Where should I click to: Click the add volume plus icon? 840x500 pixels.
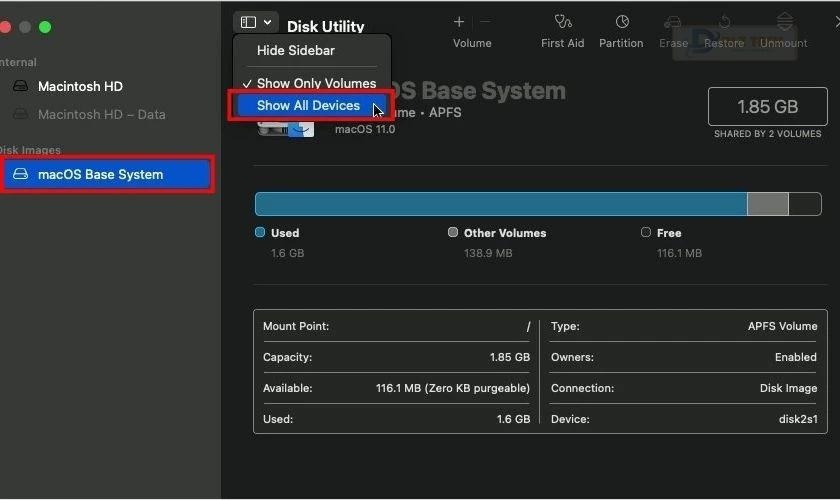pyautogui.click(x=459, y=22)
